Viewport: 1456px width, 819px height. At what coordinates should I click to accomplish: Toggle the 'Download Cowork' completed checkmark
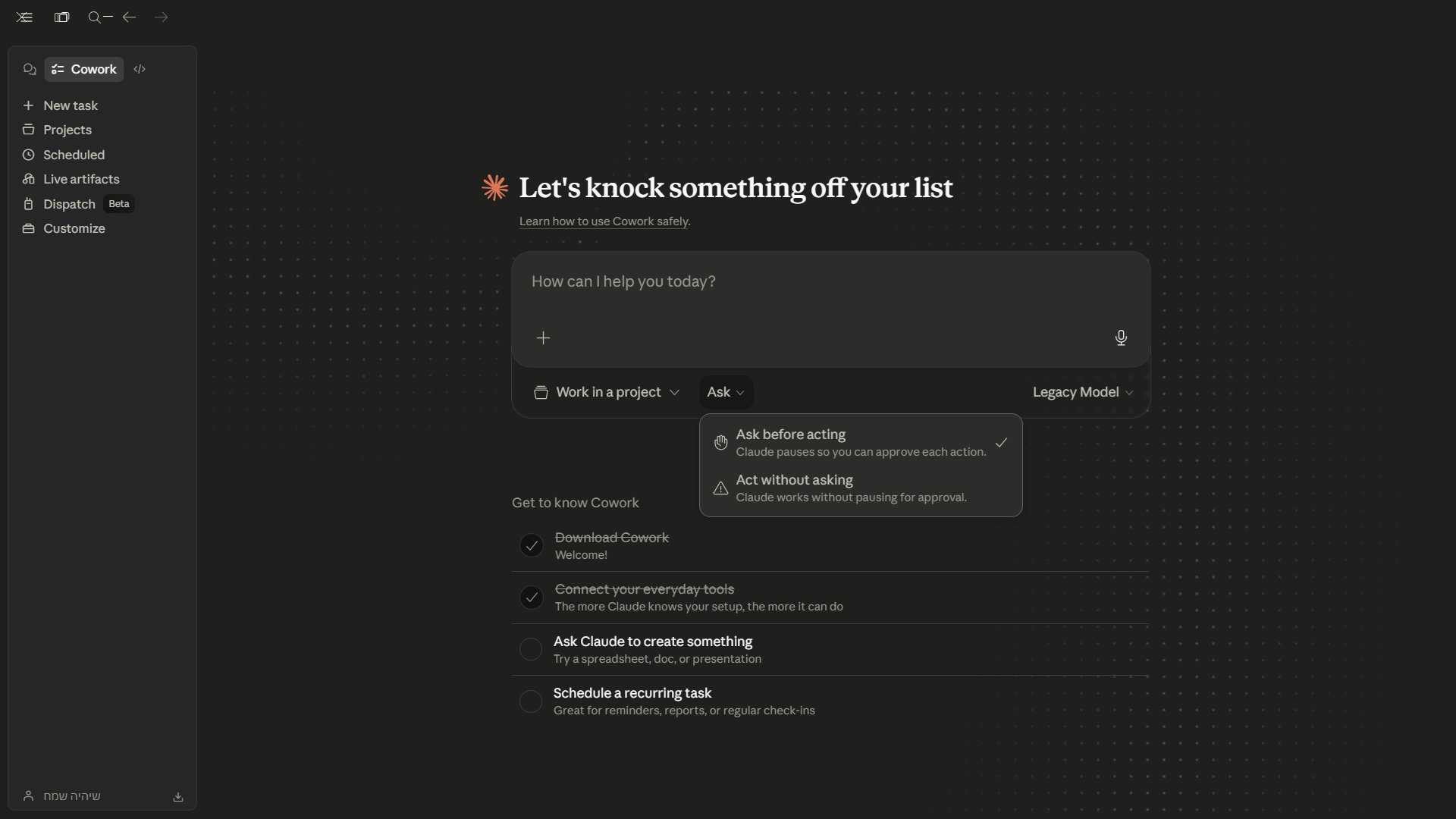click(532, 545)
